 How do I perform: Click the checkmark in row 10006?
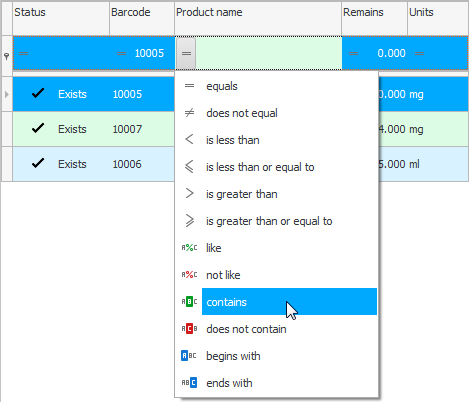38,163
